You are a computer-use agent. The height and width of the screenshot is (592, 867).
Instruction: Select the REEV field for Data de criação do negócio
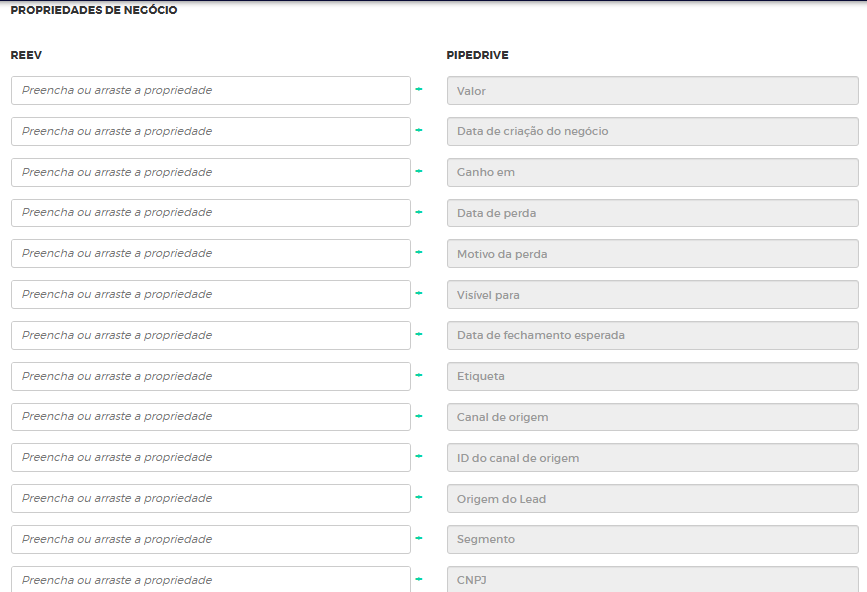[211, 131]
